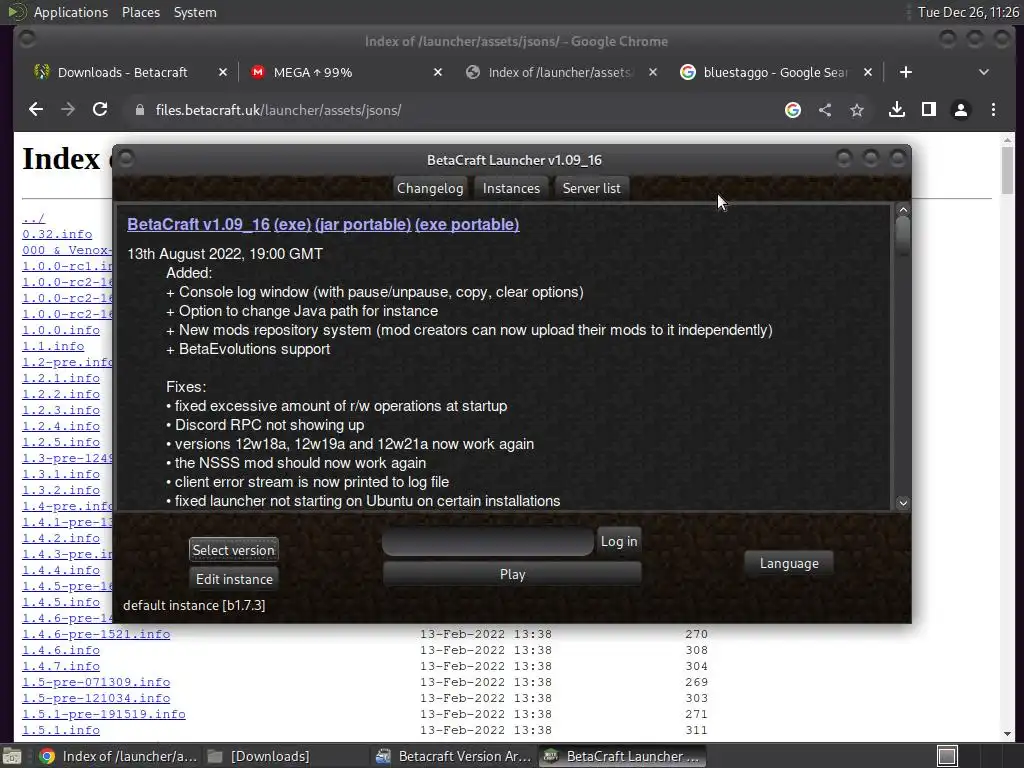Focus the username input field
The image size is (1024, 768).
488,542
